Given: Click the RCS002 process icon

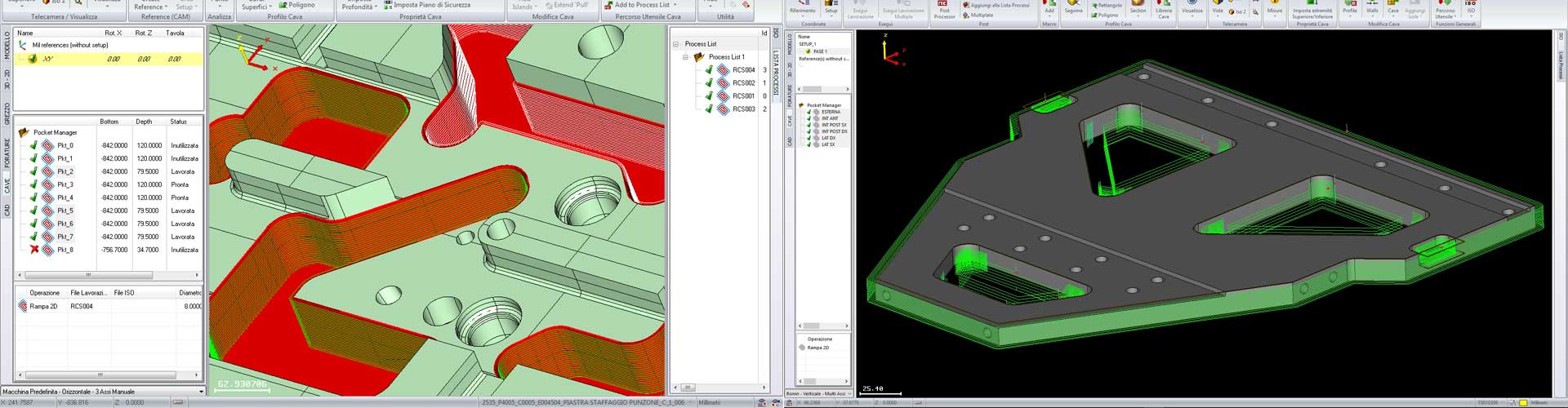Looking at the screenshot, I should (723, 83).
